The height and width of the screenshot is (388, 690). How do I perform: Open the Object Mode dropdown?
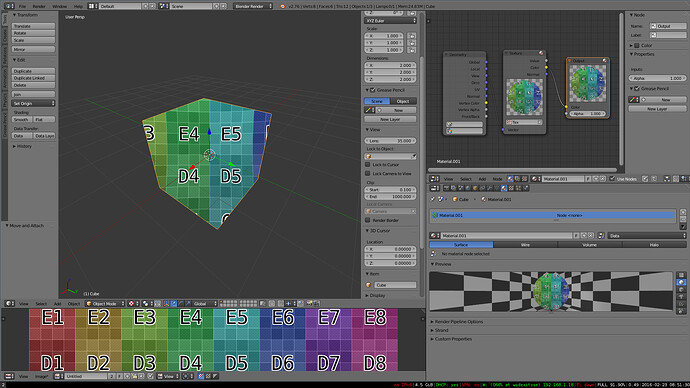pyautogui.click(x=105, y=304)
